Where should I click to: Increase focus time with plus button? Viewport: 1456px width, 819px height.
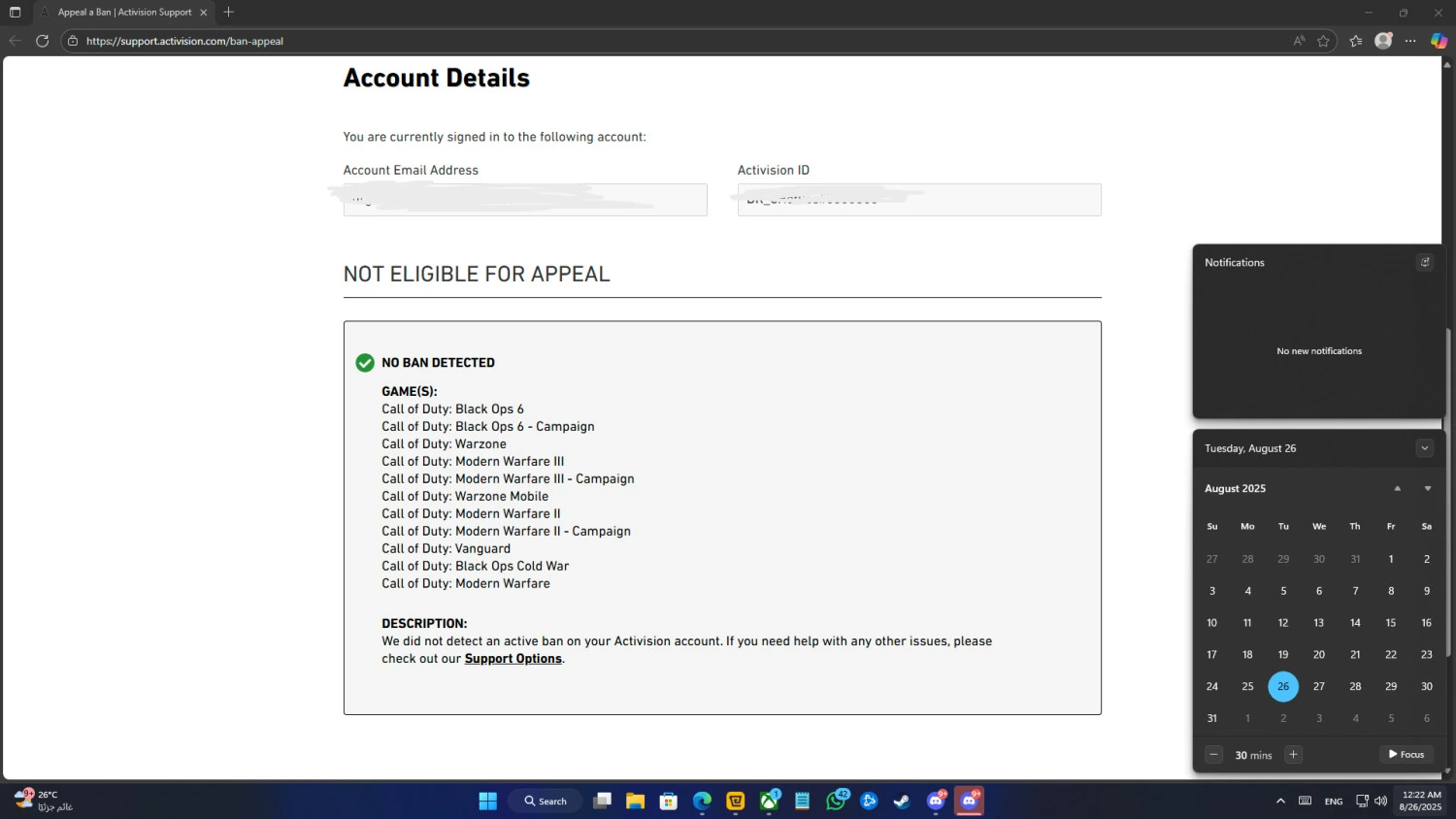pos(1293,754)
